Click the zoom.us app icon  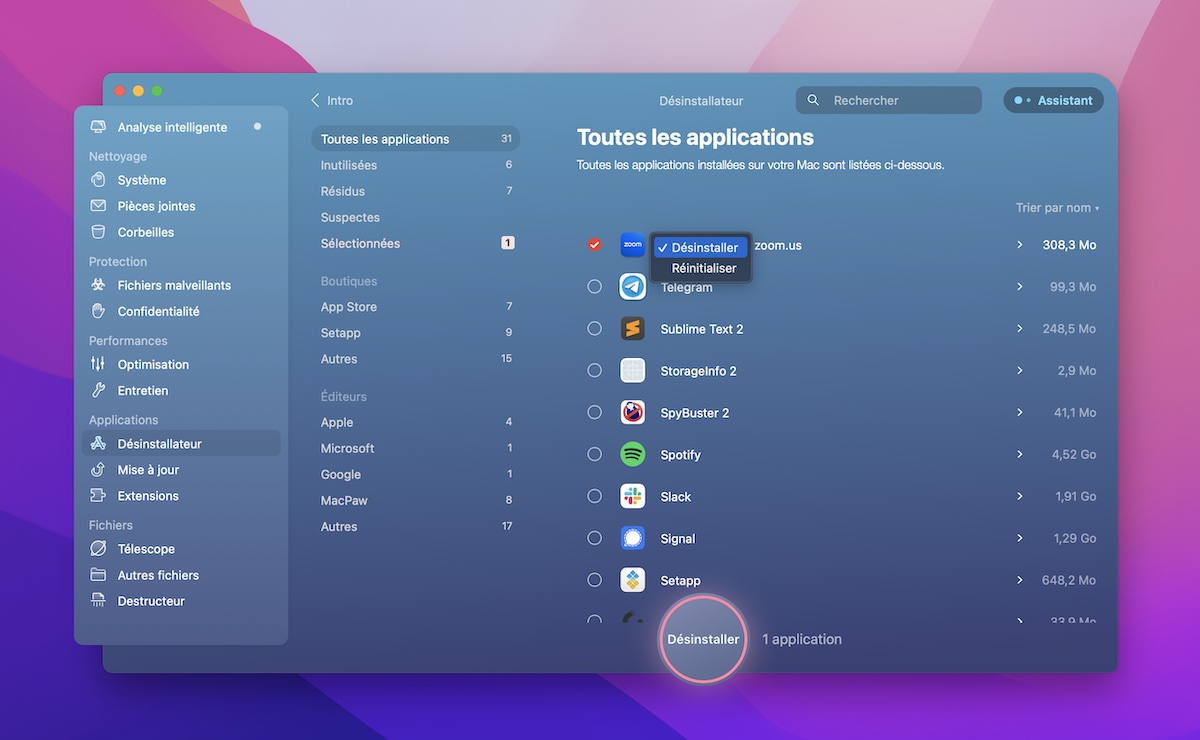click(632, 245)
